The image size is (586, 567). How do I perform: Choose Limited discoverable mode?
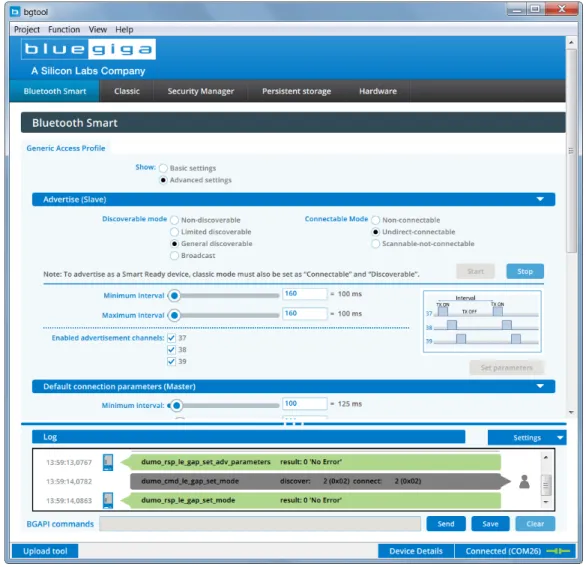point(174,232)
